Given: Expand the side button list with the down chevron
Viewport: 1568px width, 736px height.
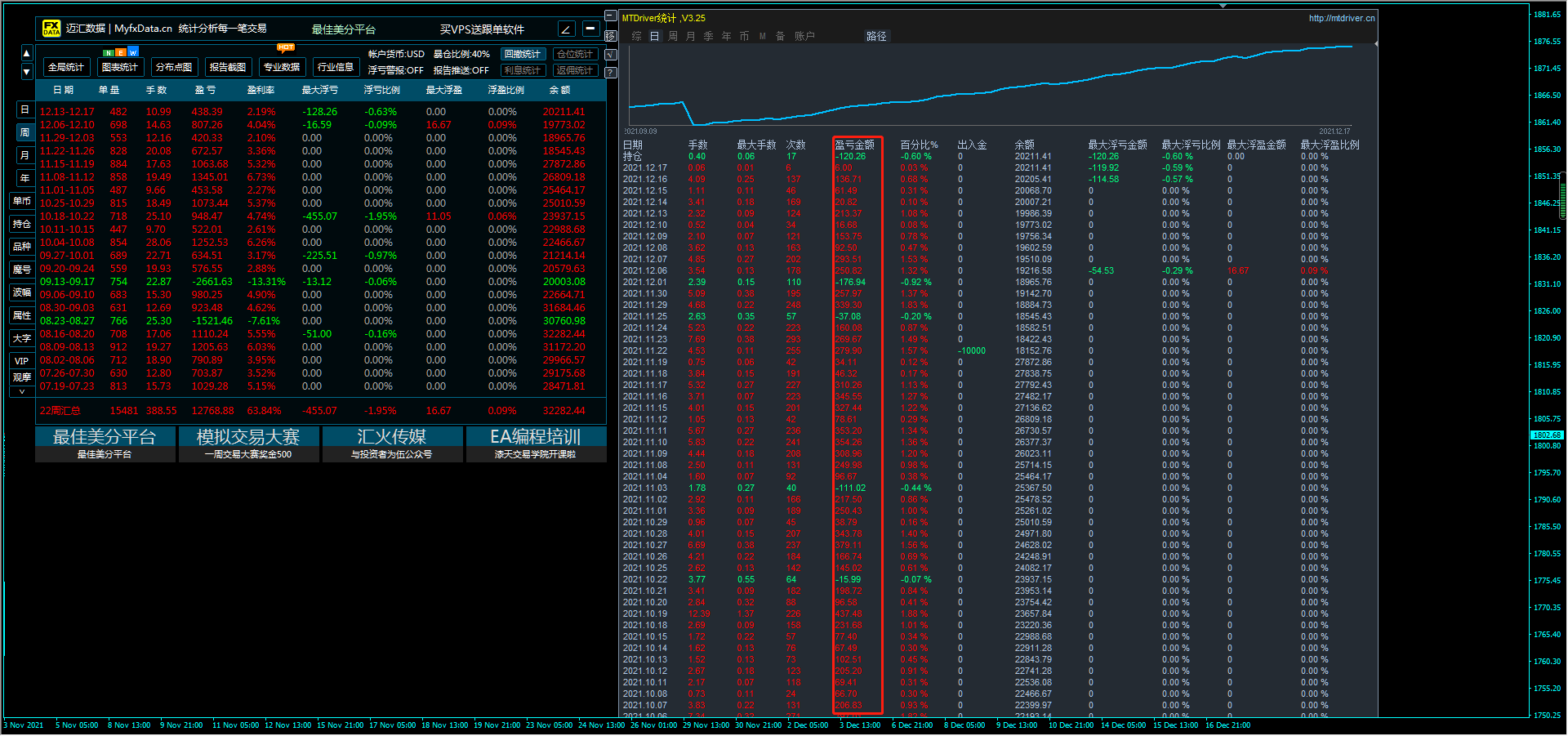Looking at the screenshot, I should pyautogui.click(x=22, y=392).
